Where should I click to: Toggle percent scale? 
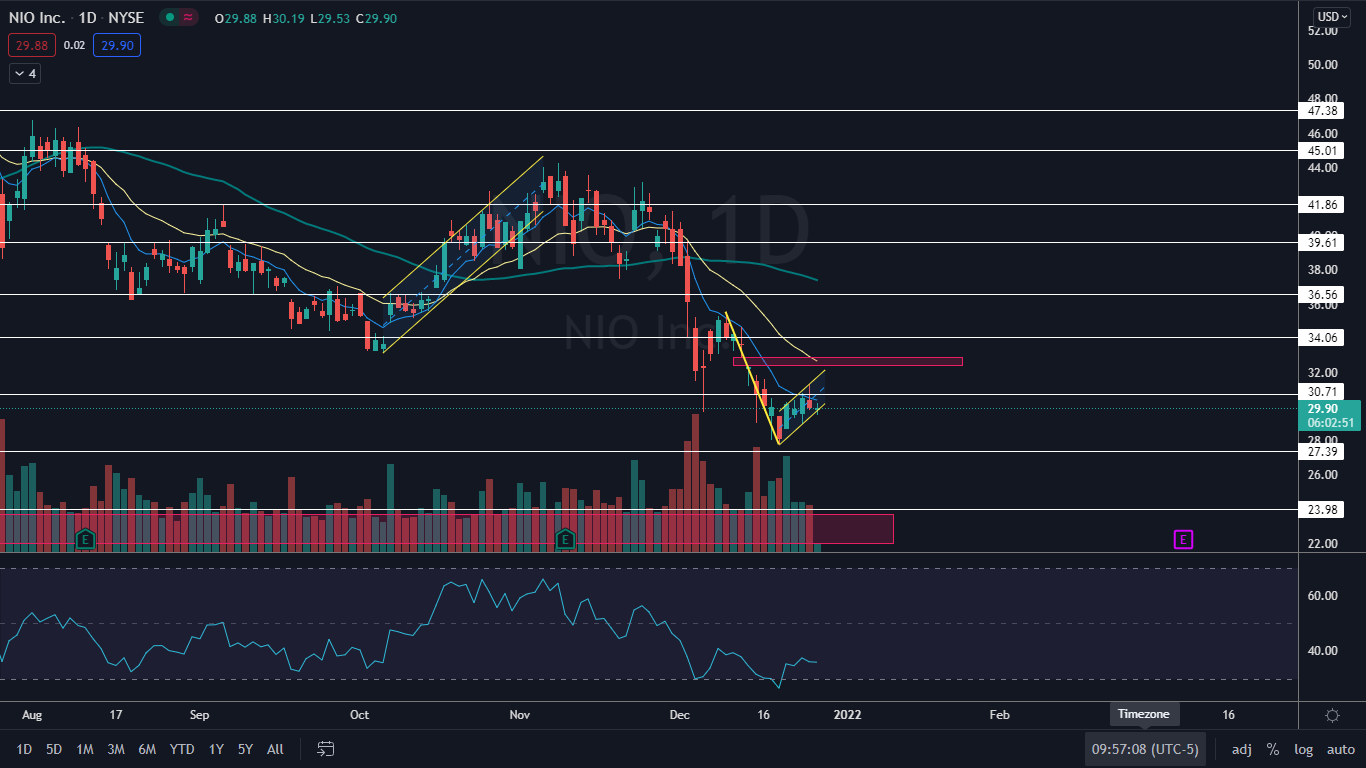1273,749
